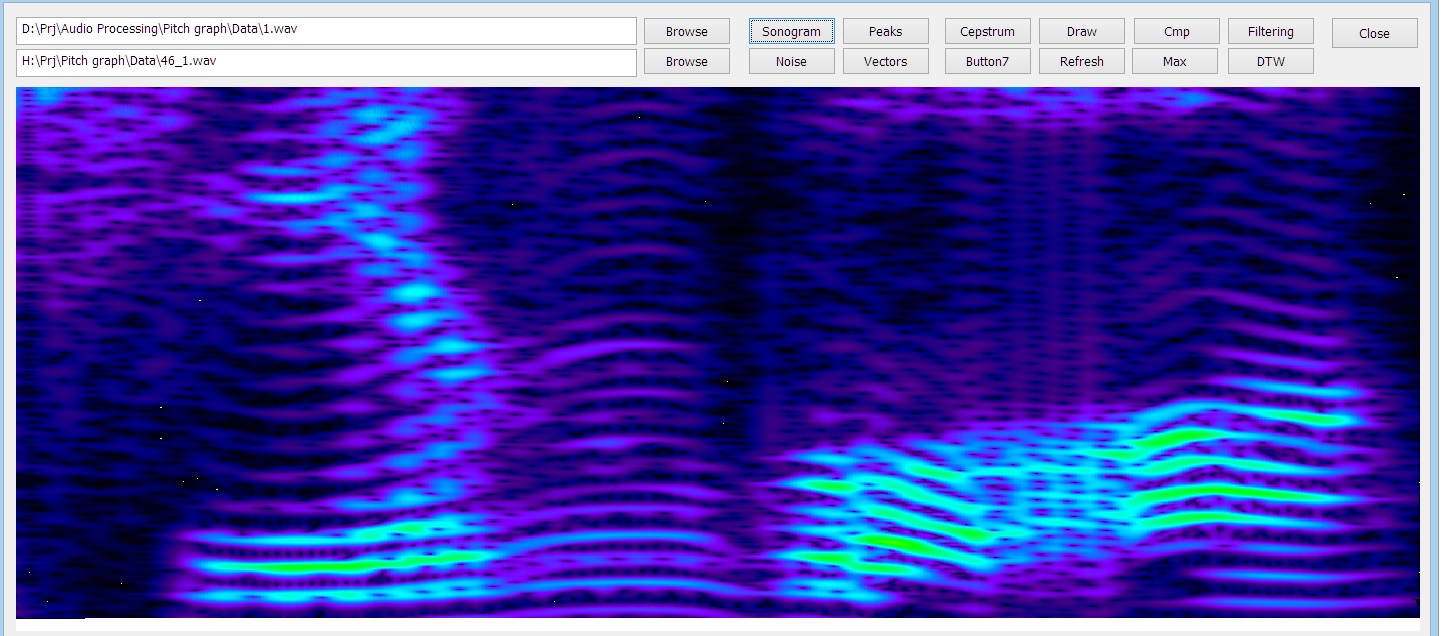1444x636 pixels.
Task: Click the Max button
Action: (x=1175, y=61)
